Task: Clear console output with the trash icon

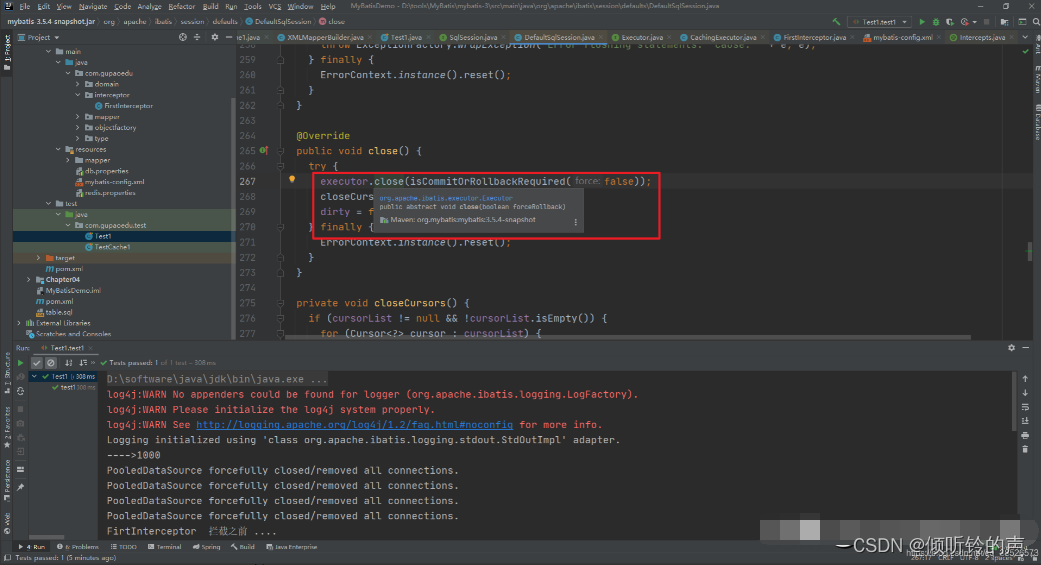Action: click(1025, 449)
